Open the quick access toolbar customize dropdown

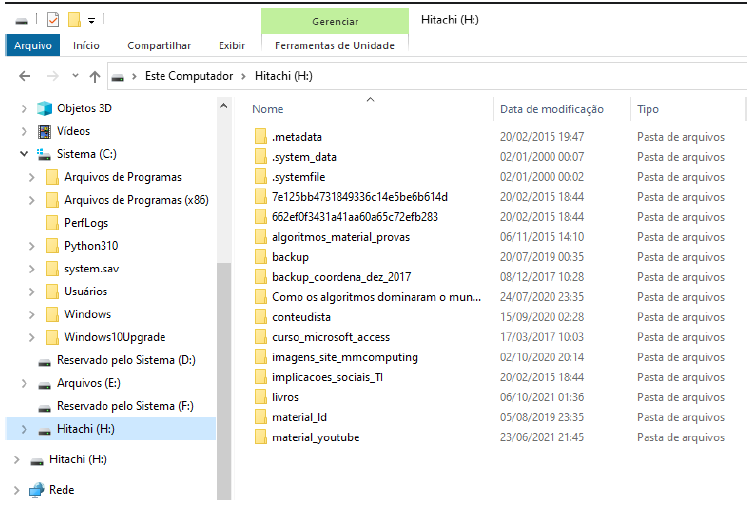(x=92, y=20)
